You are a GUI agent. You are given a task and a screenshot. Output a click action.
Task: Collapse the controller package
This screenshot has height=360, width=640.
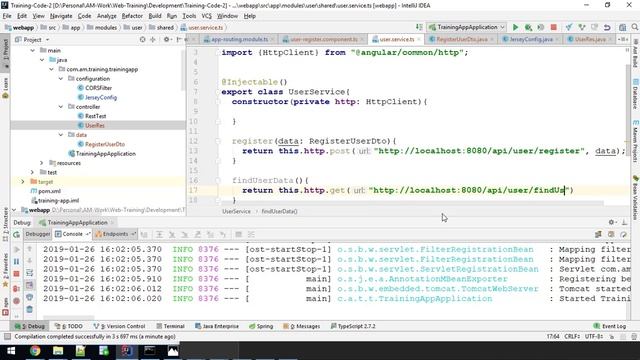tap(61, 107)
